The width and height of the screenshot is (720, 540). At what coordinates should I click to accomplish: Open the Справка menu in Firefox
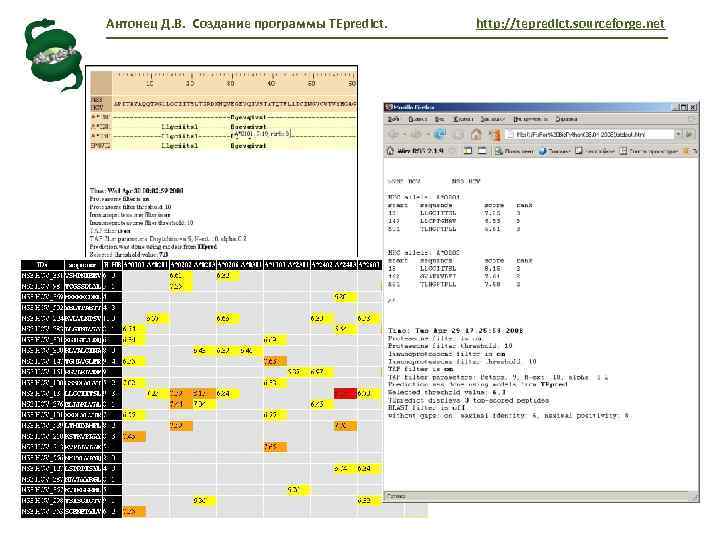566,119
